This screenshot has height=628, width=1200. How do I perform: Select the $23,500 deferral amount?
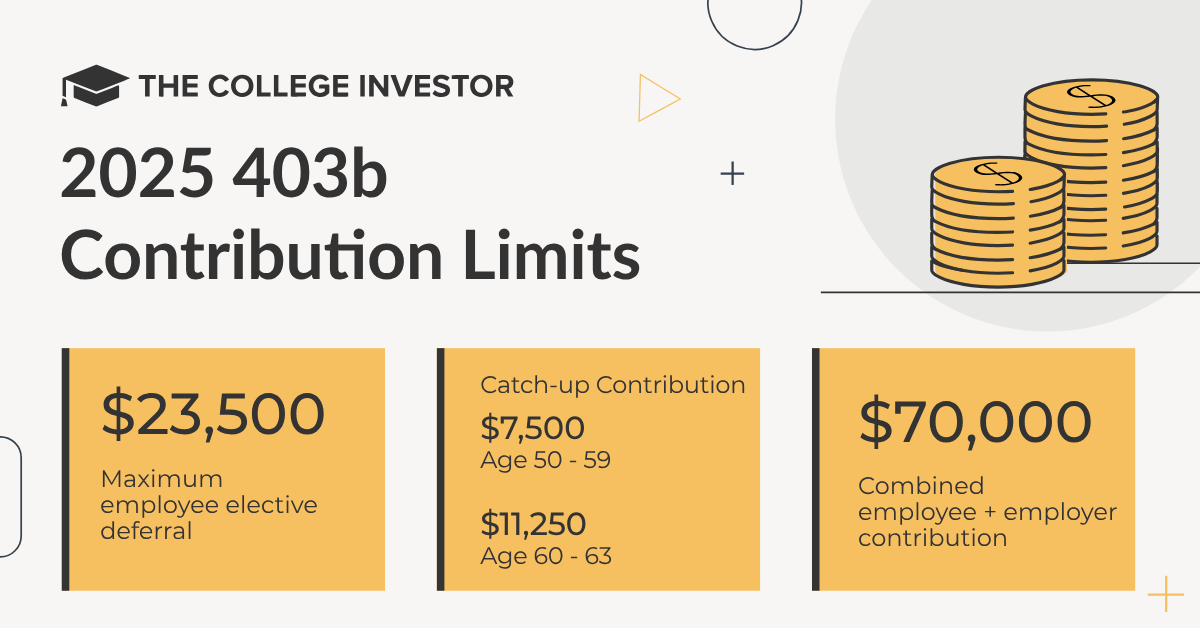tap(213, 416)
